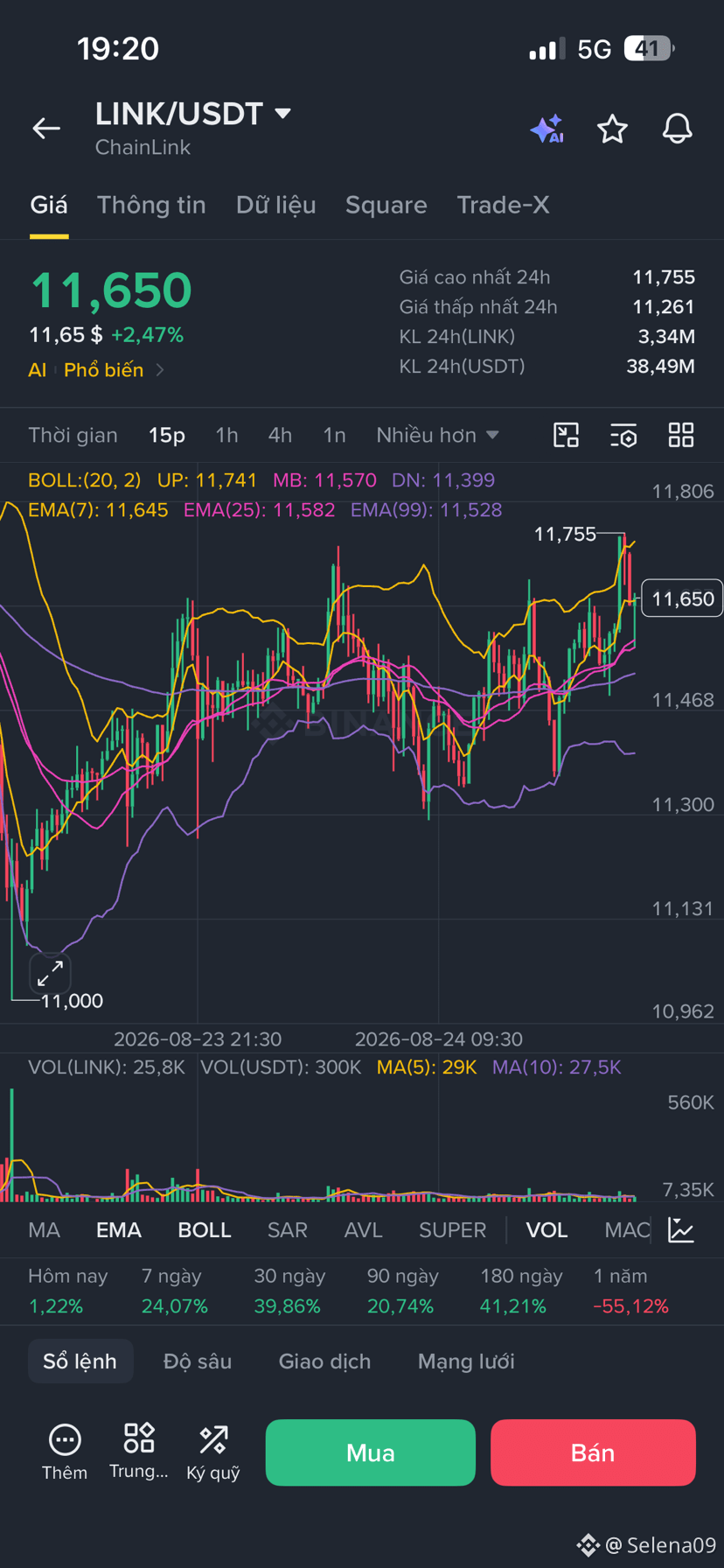
Task: Expand the chart to fullscreen
Action: pyautogui.click(x=50, y=972)
